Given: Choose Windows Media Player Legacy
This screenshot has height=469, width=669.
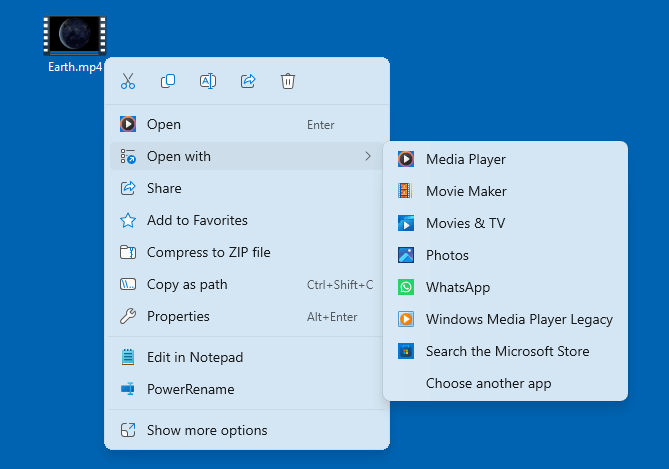Looking at the screenshot, I should [505, 319].
